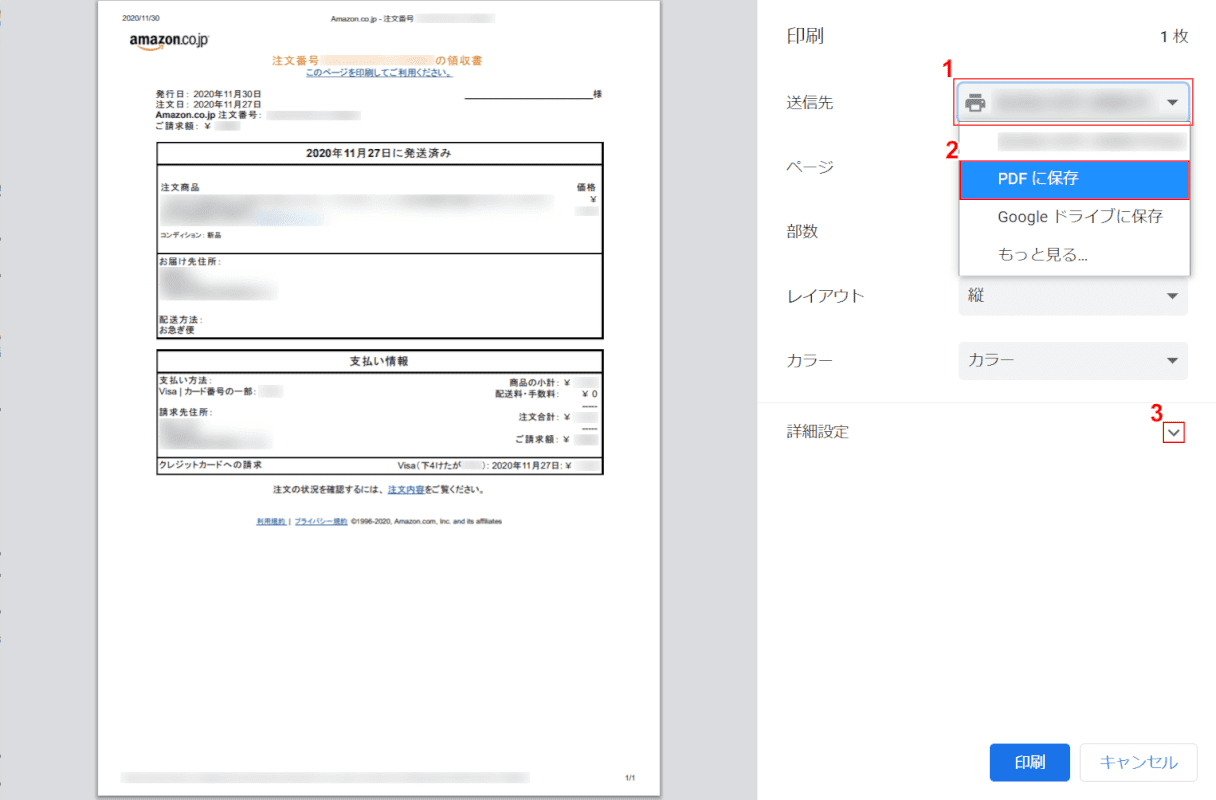
Task: Click the キャンセル button
Action: 1138,762
